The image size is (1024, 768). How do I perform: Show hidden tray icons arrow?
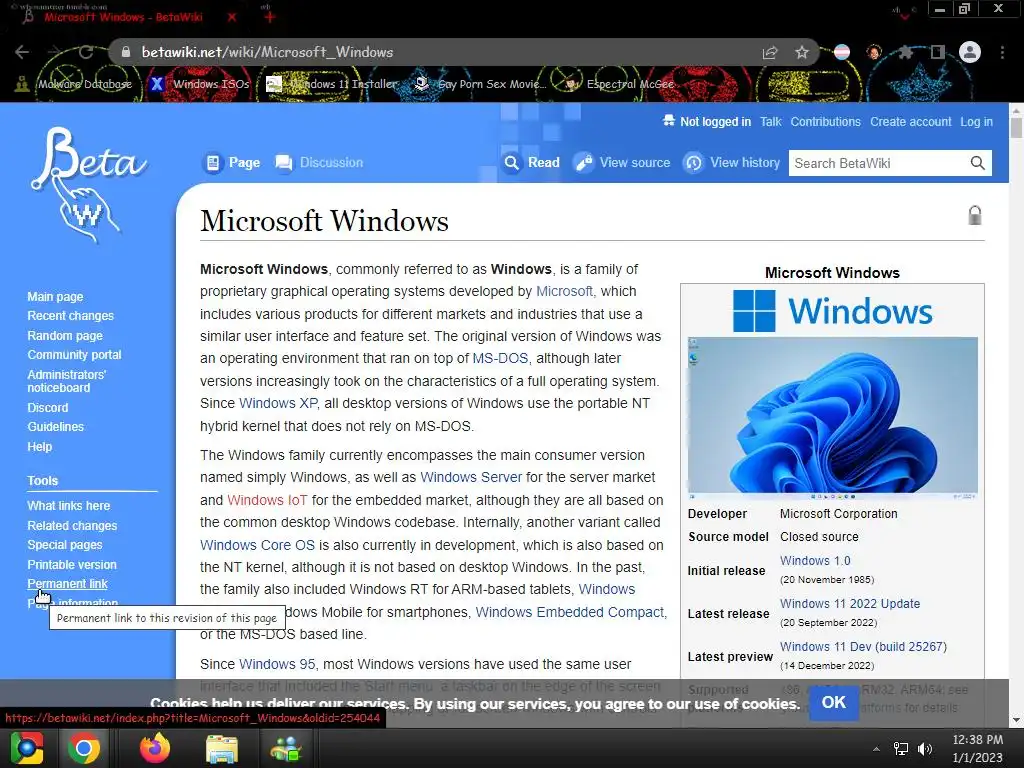[x=876, y=749]
